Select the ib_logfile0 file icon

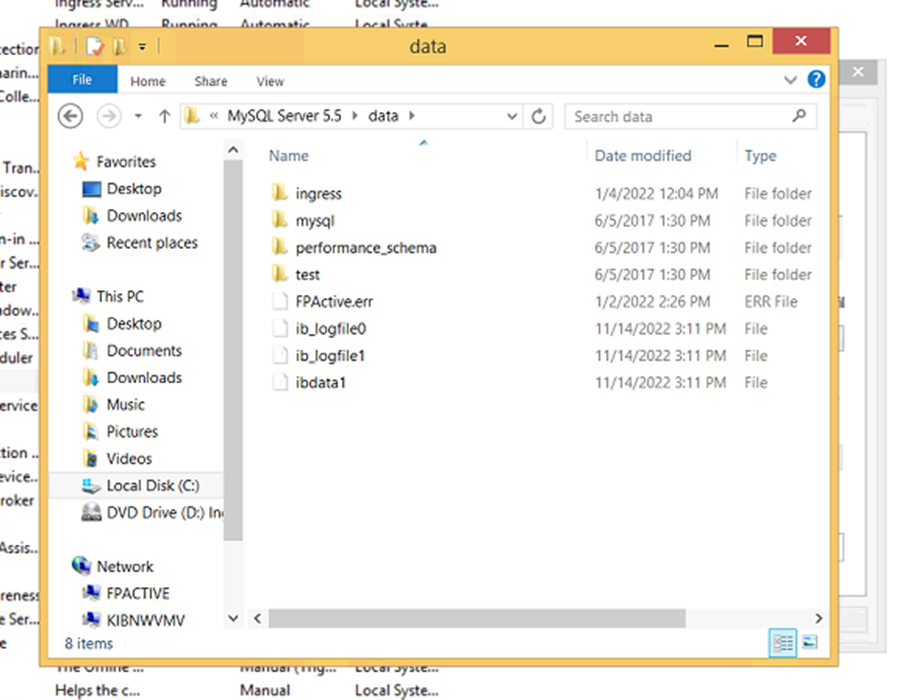pyautogui.click(x=280, y=328)
